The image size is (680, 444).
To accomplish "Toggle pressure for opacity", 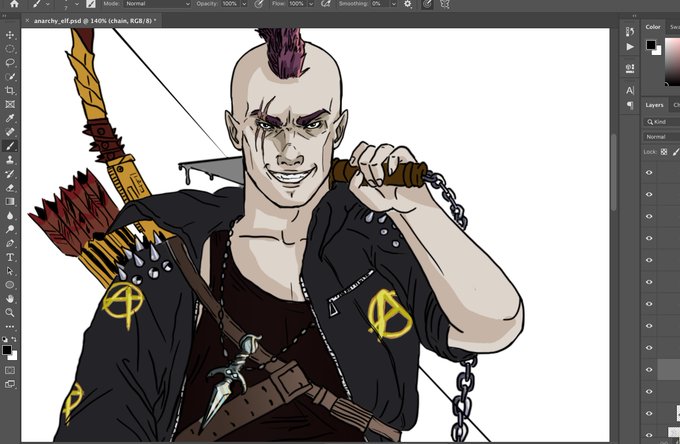I will tap(258, 4).
